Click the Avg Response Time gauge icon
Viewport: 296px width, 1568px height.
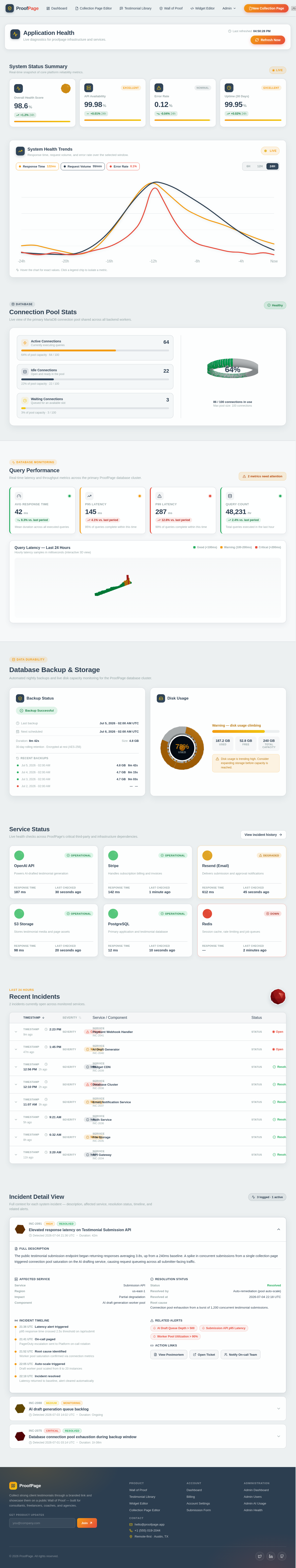click(19, 496)
